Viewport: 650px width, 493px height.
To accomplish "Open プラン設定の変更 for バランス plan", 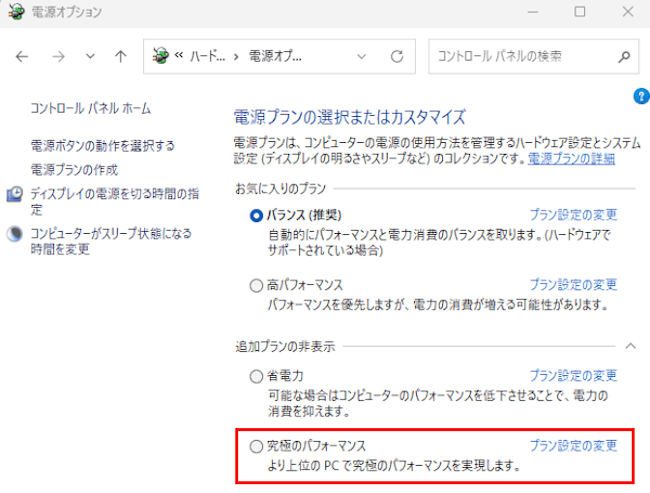I will point(573,215).
